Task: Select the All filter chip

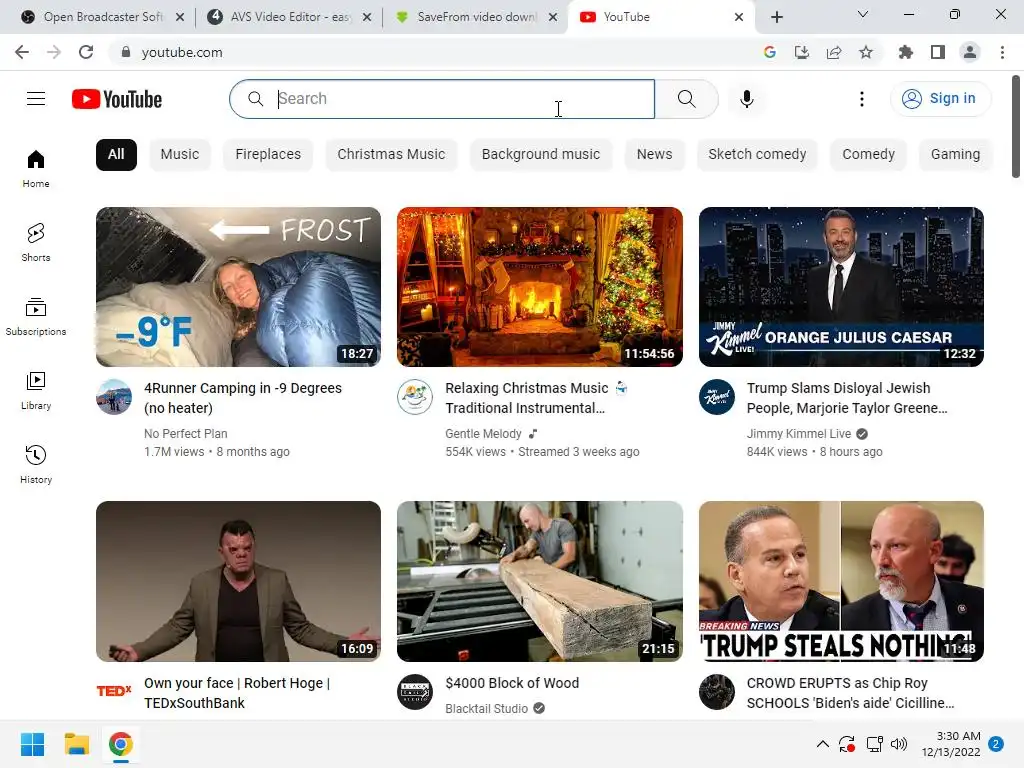Action: [116, 155]
